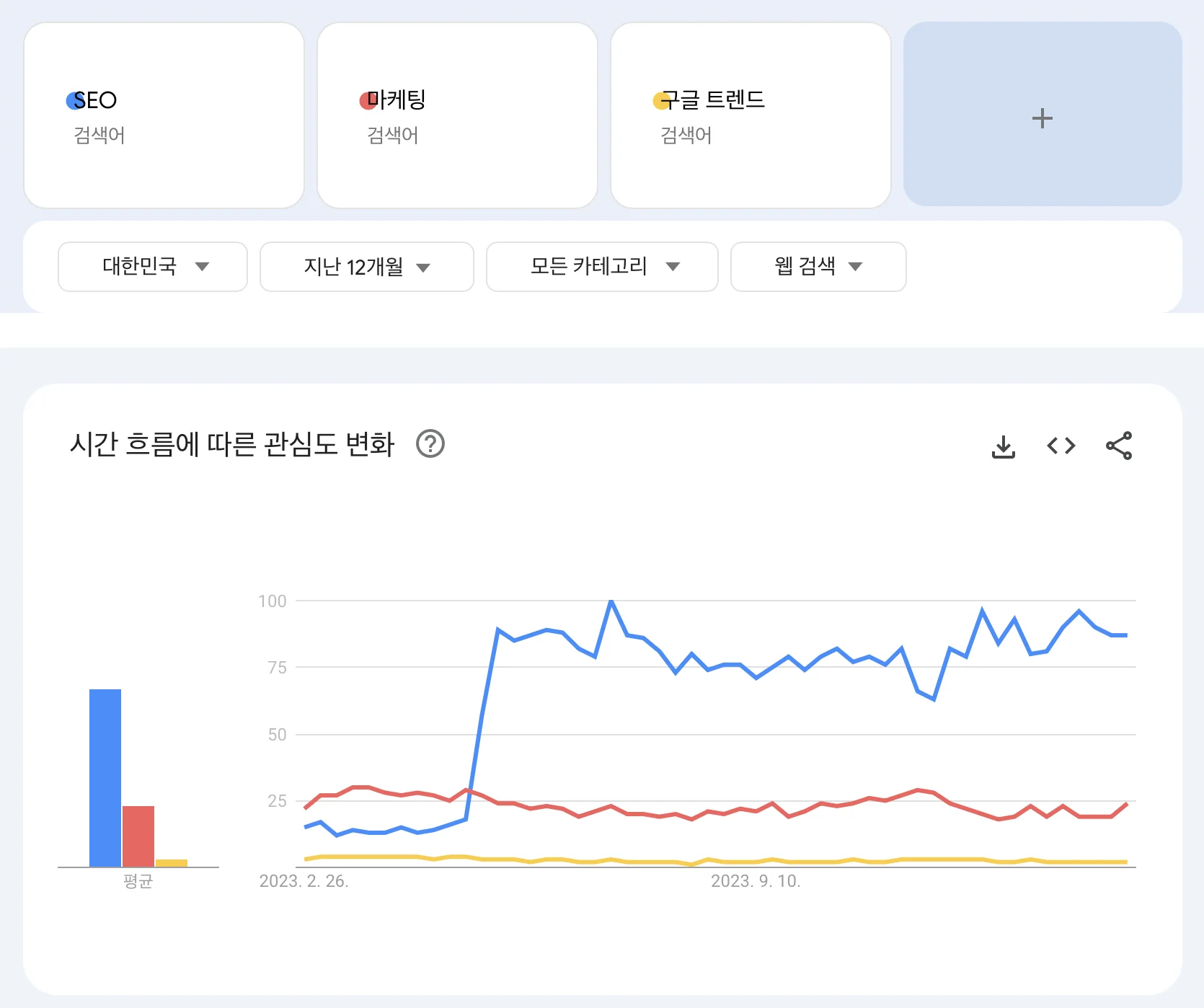Add a new comparison search term
The image size is (1204, 1008).
[x=1042, y=118]
